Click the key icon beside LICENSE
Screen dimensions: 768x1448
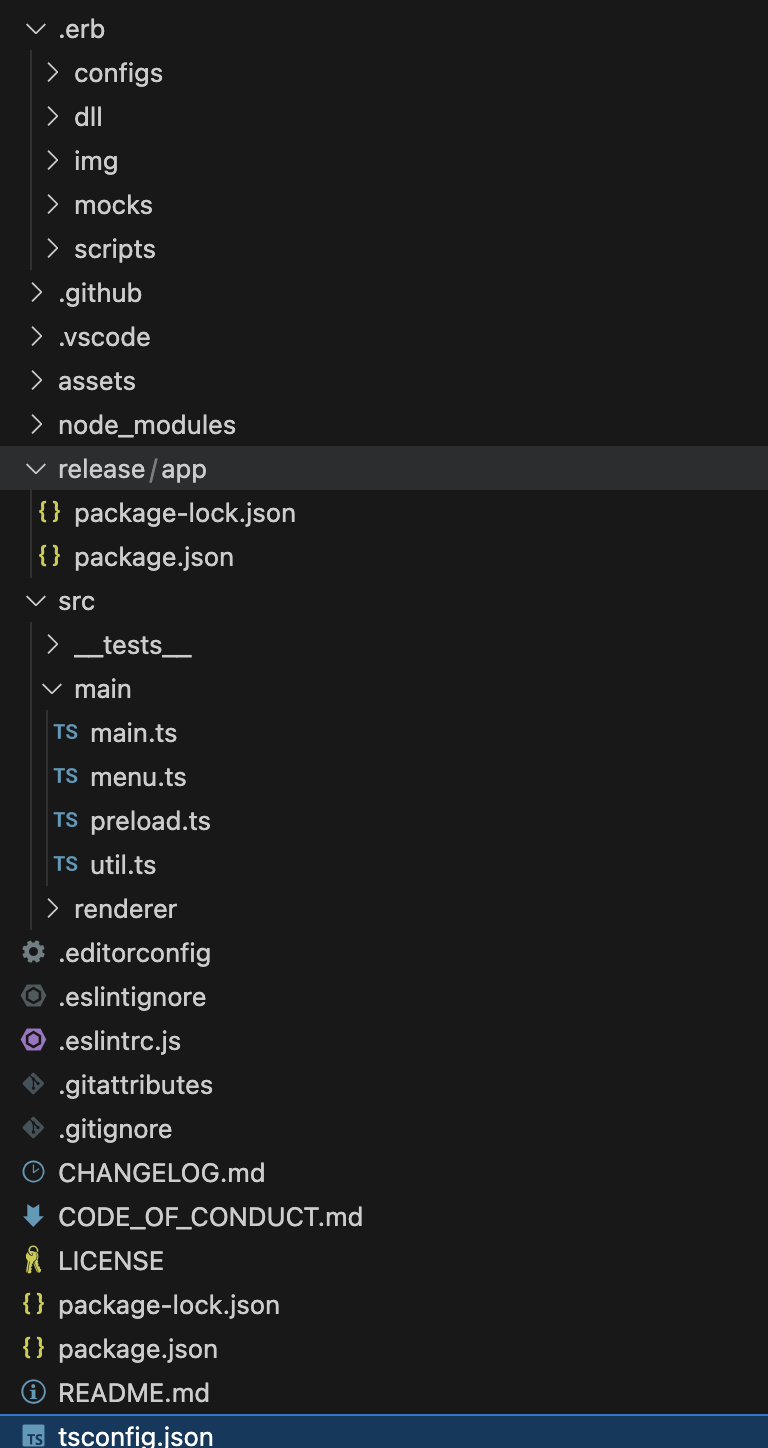coord(33,1261)
